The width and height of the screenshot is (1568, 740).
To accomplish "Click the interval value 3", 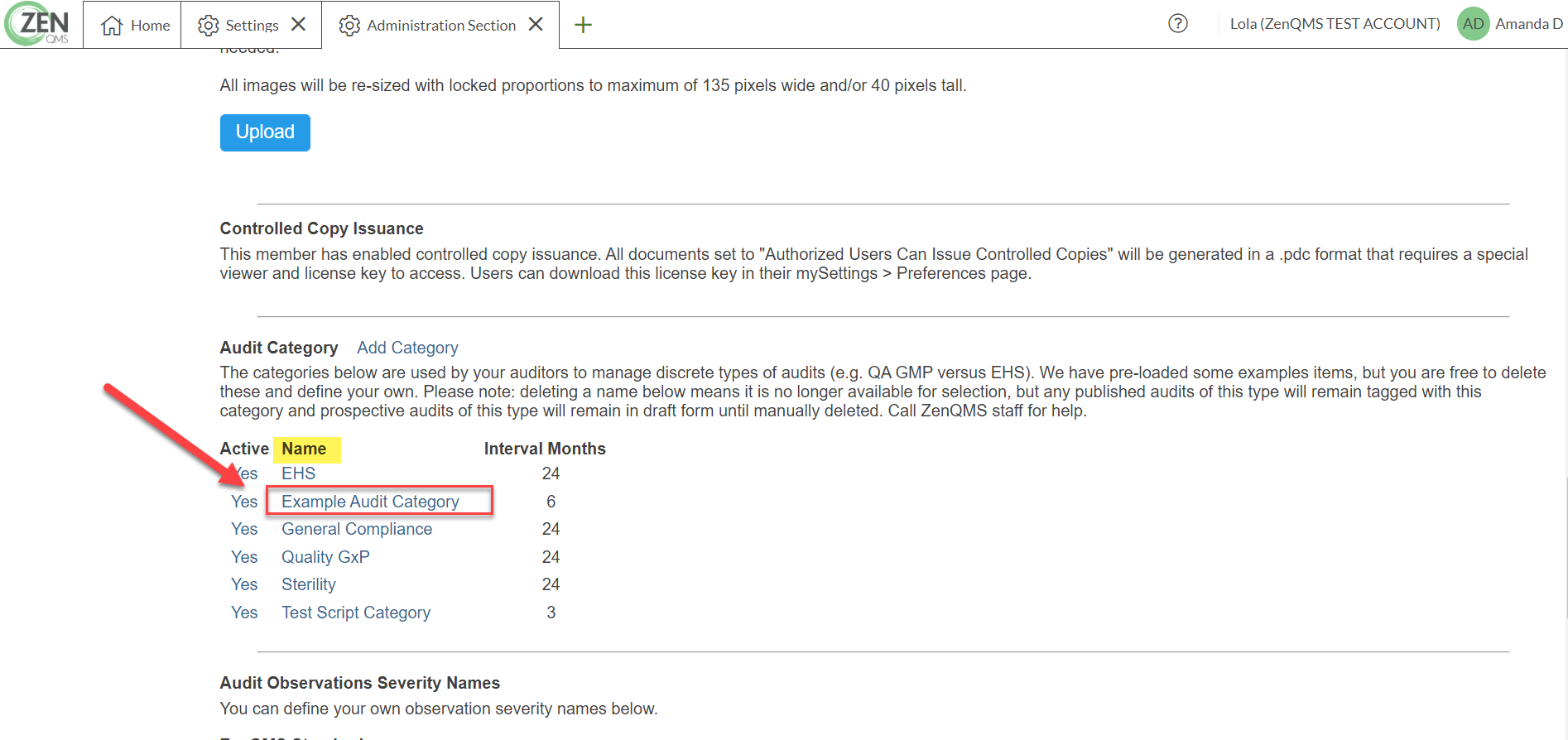I will point(551,613).
